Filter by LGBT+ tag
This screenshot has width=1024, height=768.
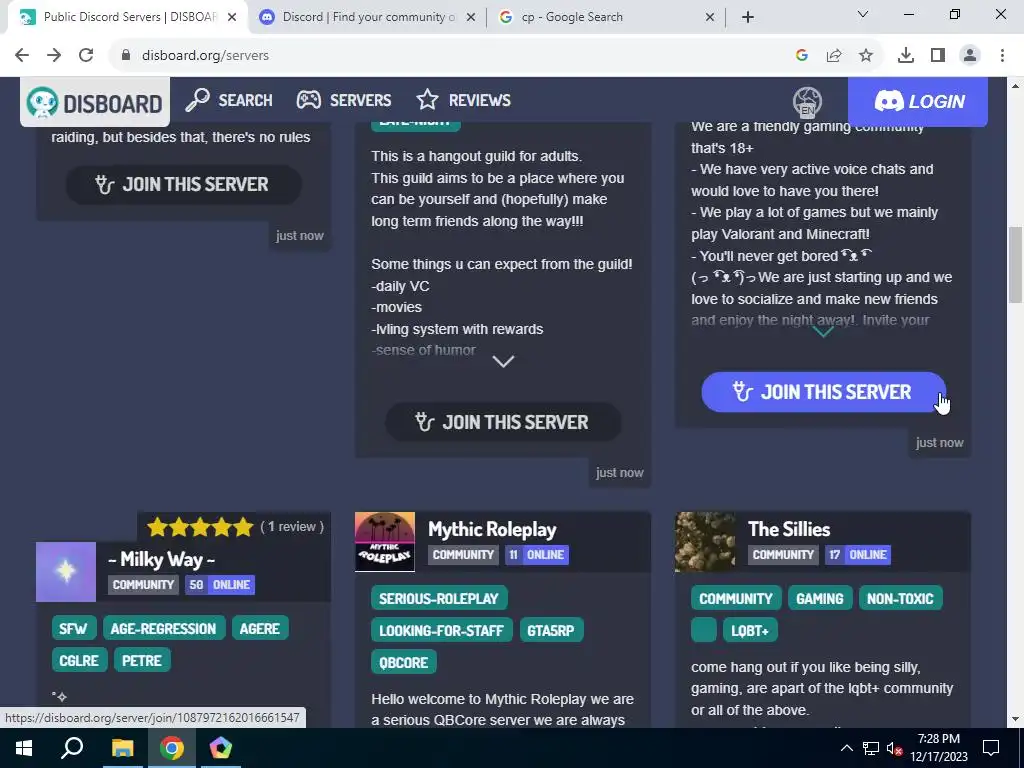click(750, 631)
